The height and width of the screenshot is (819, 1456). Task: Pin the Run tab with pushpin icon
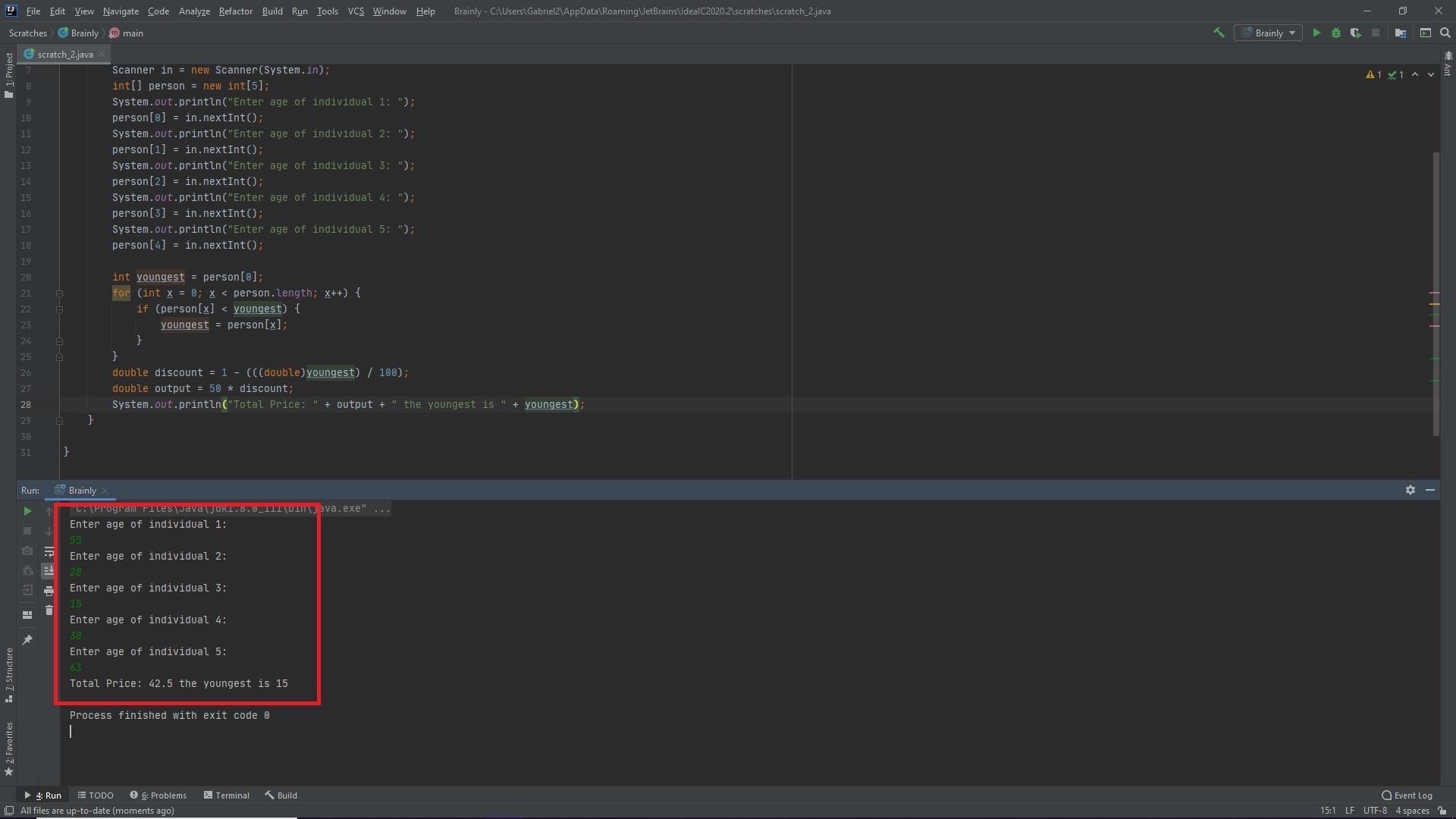pyautogui.click(x=27, y=640)
